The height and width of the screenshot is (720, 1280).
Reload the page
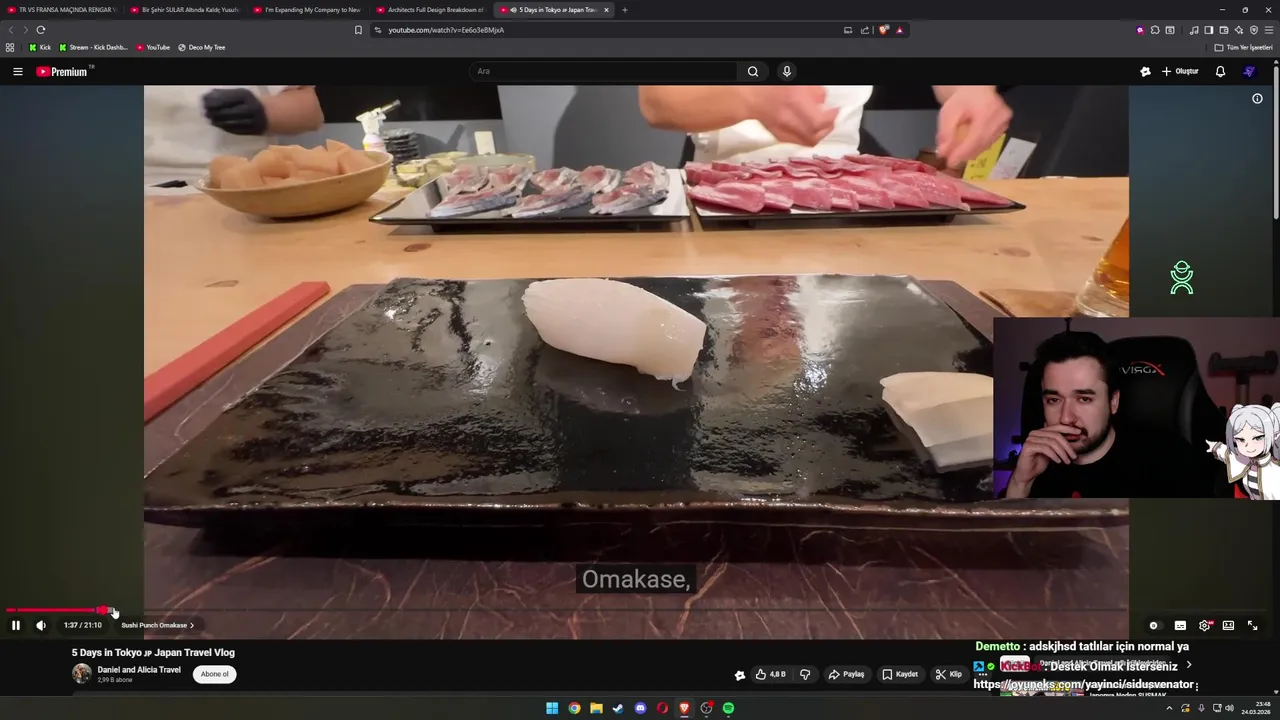(41, 30)
